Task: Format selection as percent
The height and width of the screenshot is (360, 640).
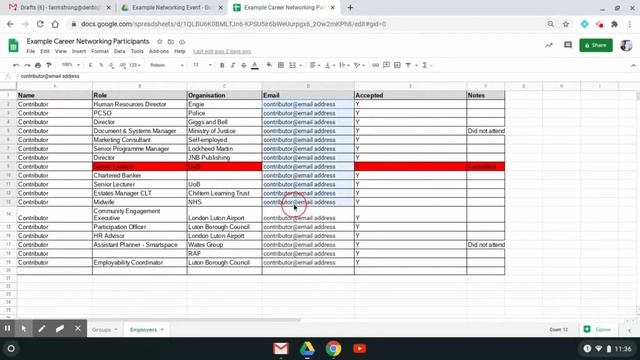Action: (101, 65)
